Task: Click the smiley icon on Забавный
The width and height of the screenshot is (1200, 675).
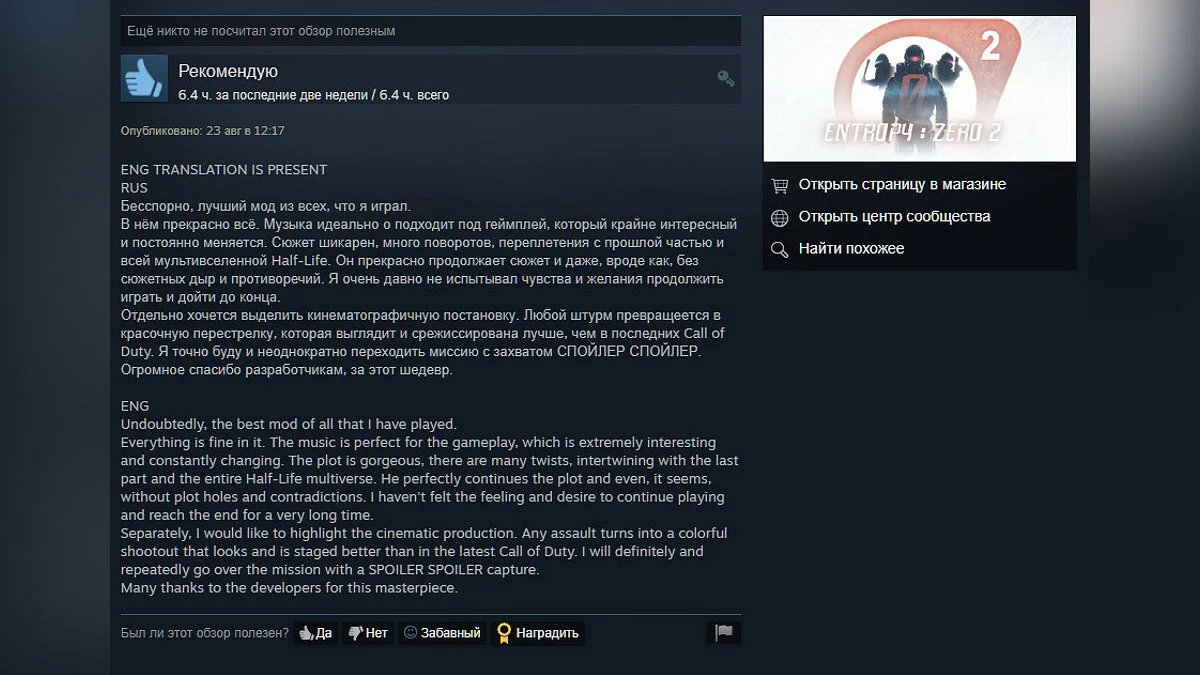Action: [410, 633]
